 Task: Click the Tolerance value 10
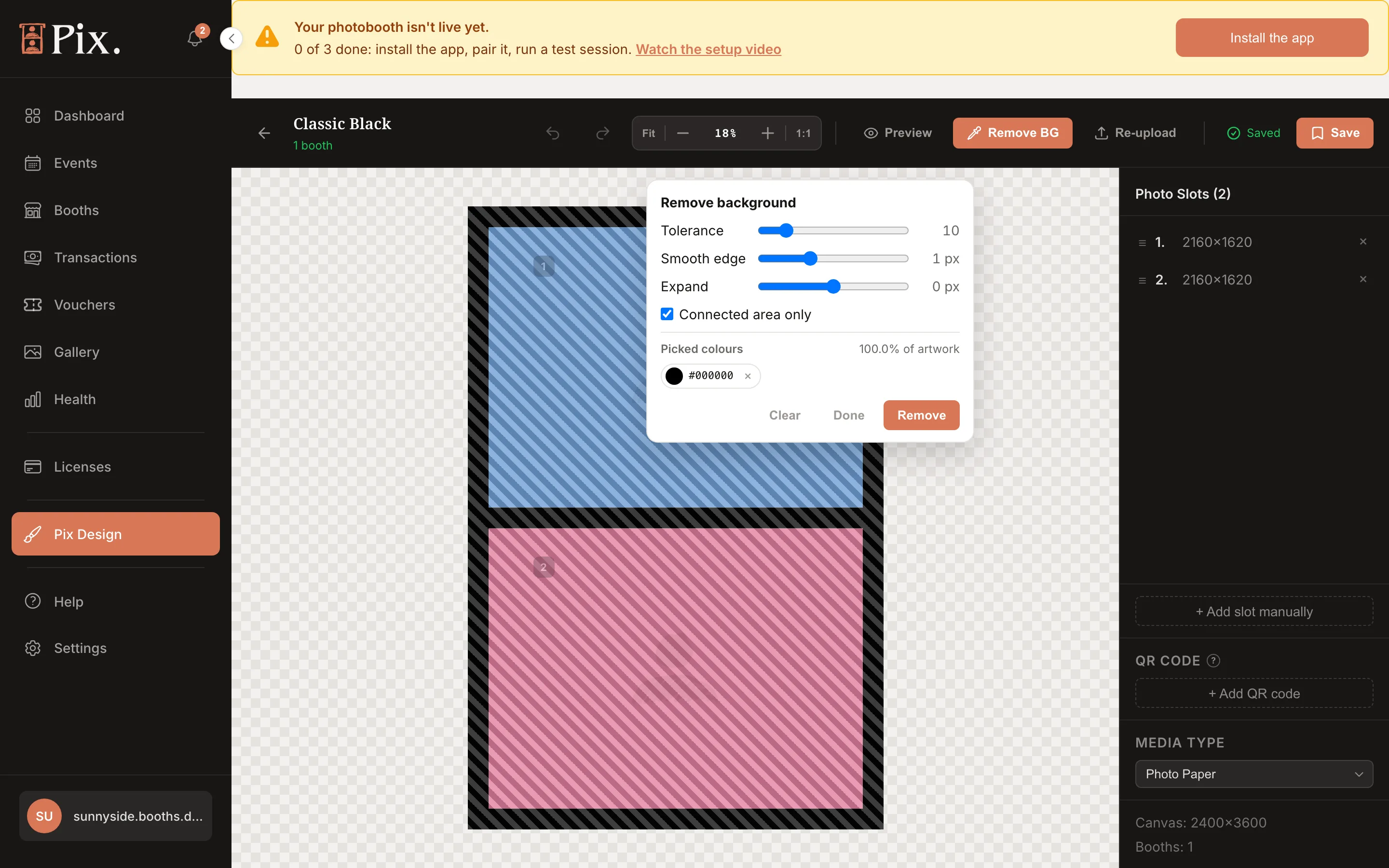pyautogui.click(x=951, y=231)
